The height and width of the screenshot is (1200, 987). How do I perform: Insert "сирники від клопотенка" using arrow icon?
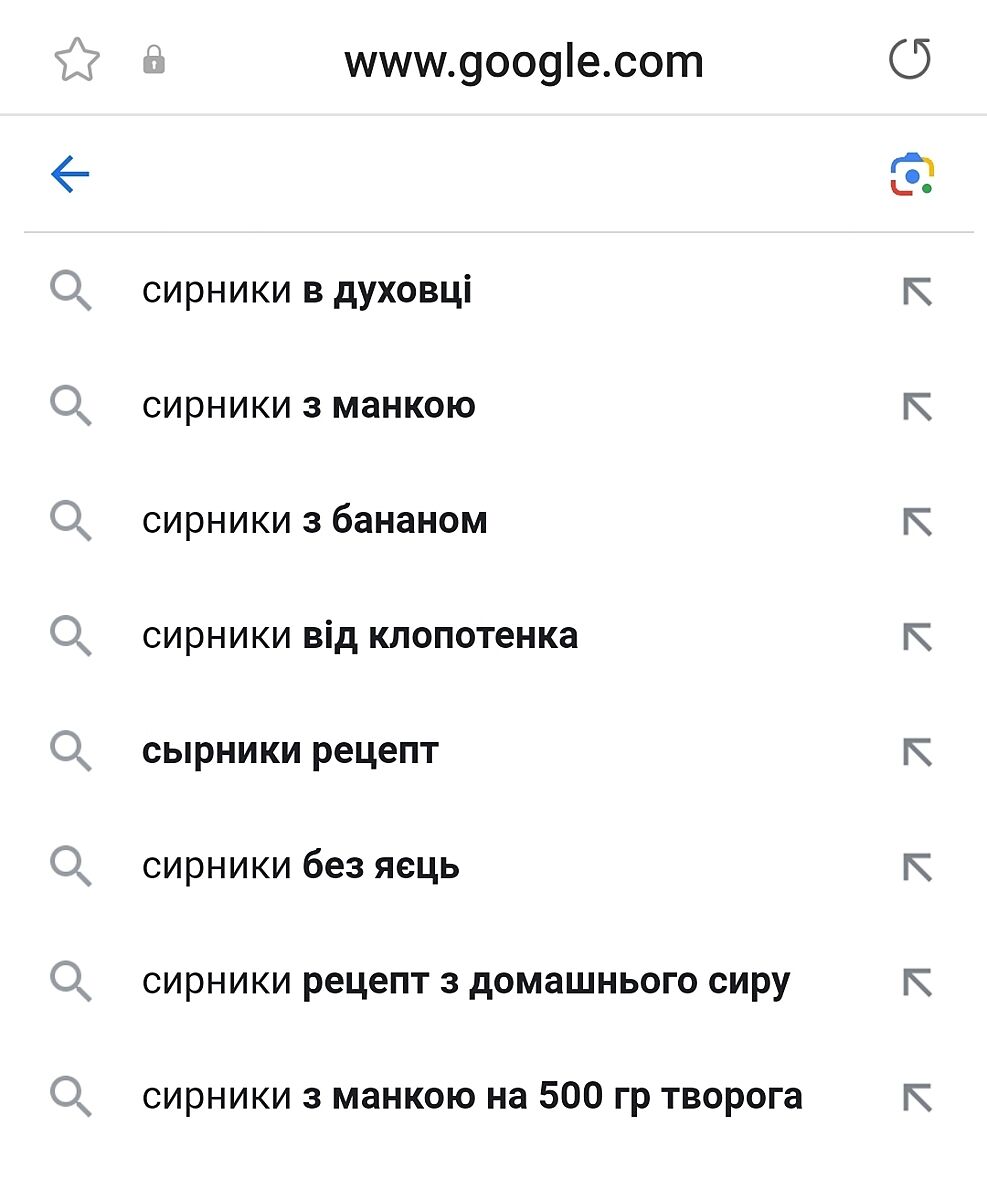(917, 637)
